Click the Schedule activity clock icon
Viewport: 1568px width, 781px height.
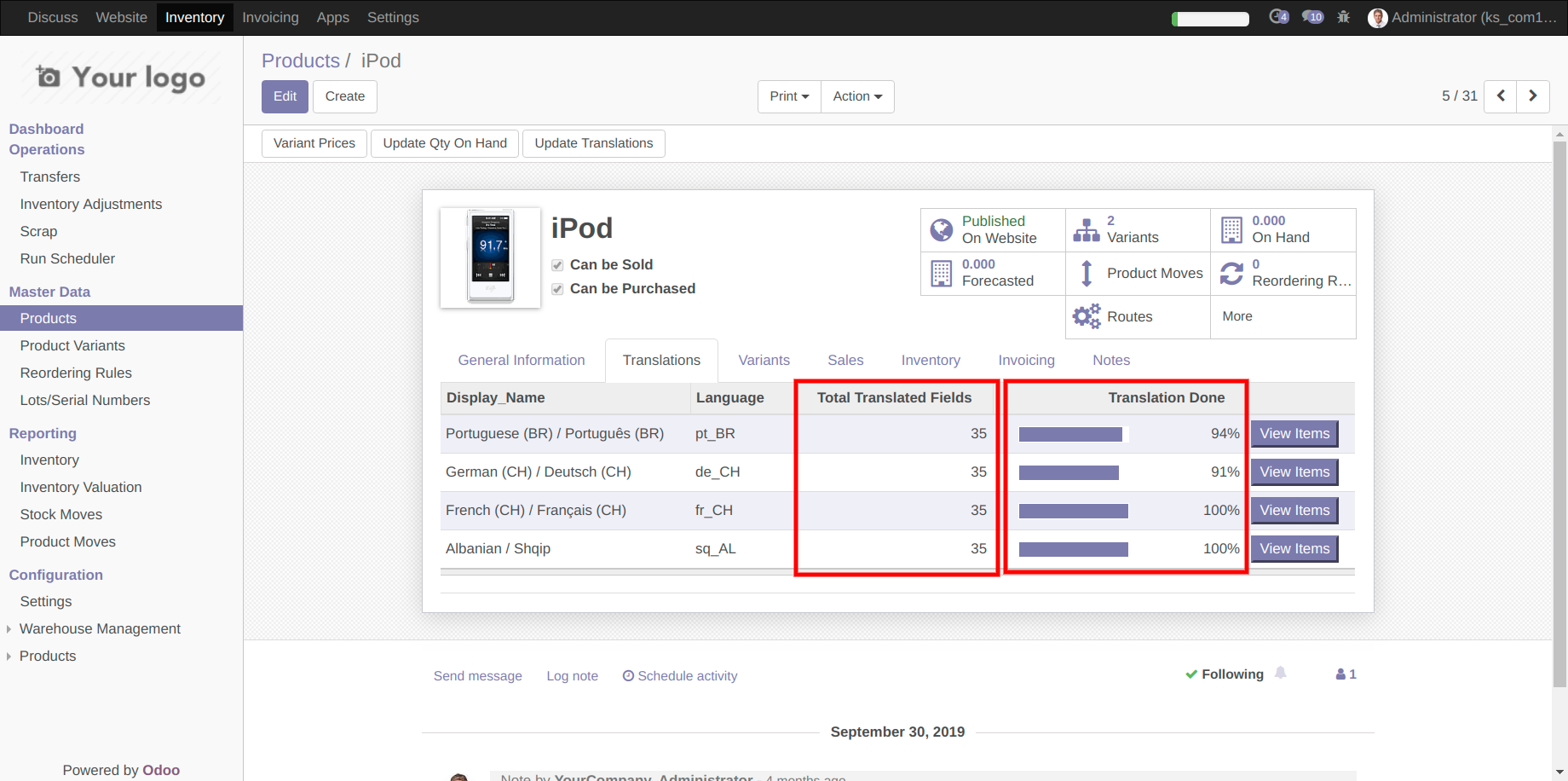point(628,676)
